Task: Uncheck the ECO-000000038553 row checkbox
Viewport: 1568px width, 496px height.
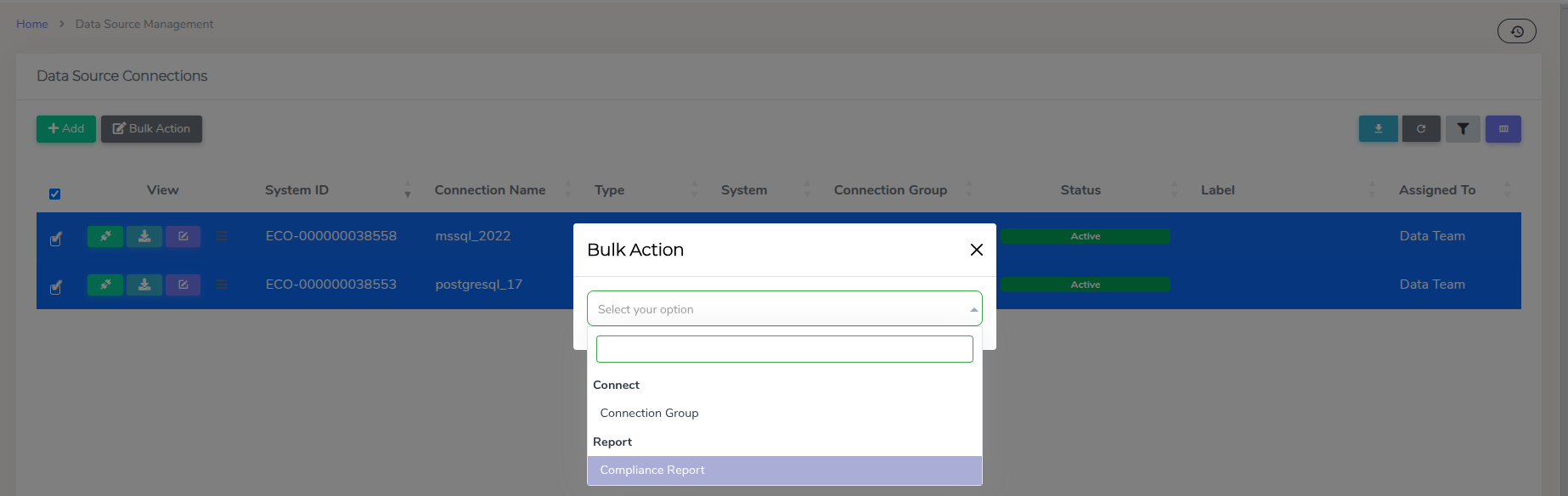Action: click(x=55, y=287)
